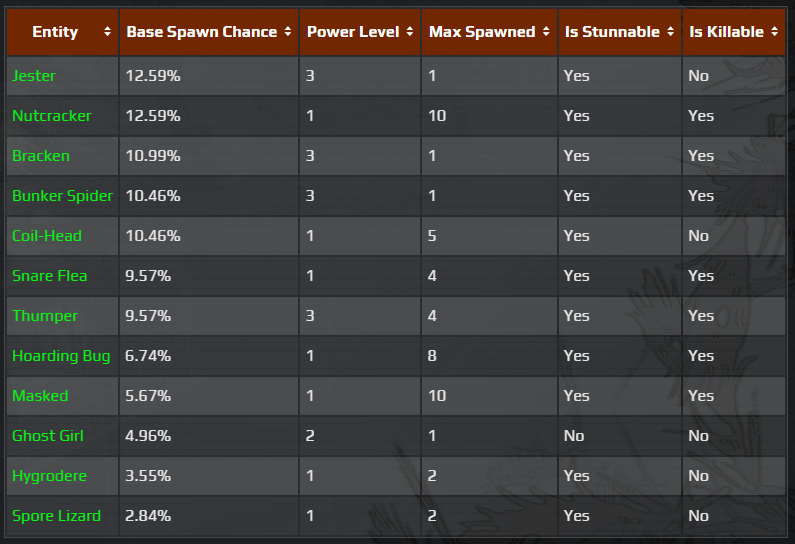
Task: Click the Ghost Girl stunnable 'No' cell
Action: 574,436
